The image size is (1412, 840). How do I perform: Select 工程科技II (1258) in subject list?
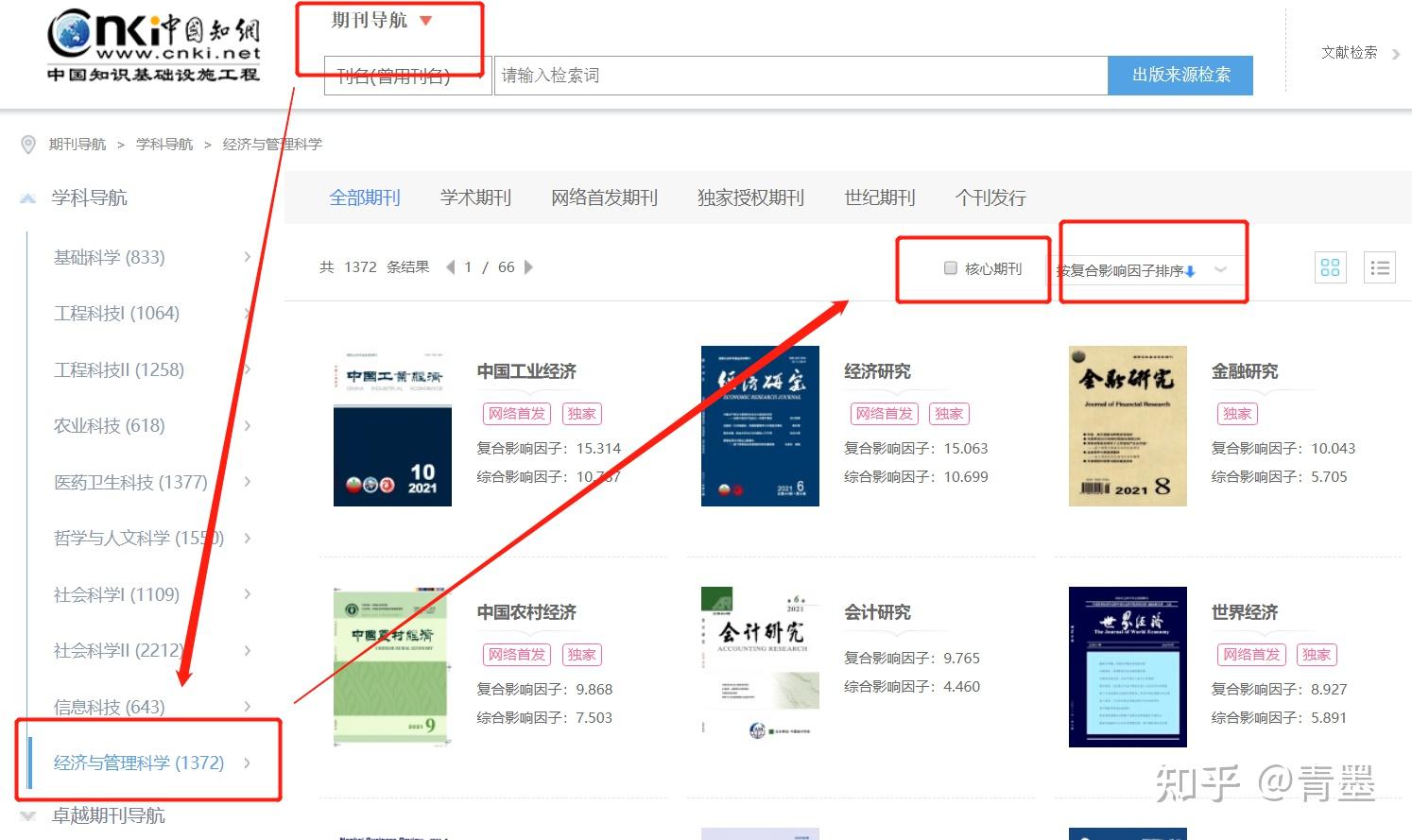click(119, 369)
